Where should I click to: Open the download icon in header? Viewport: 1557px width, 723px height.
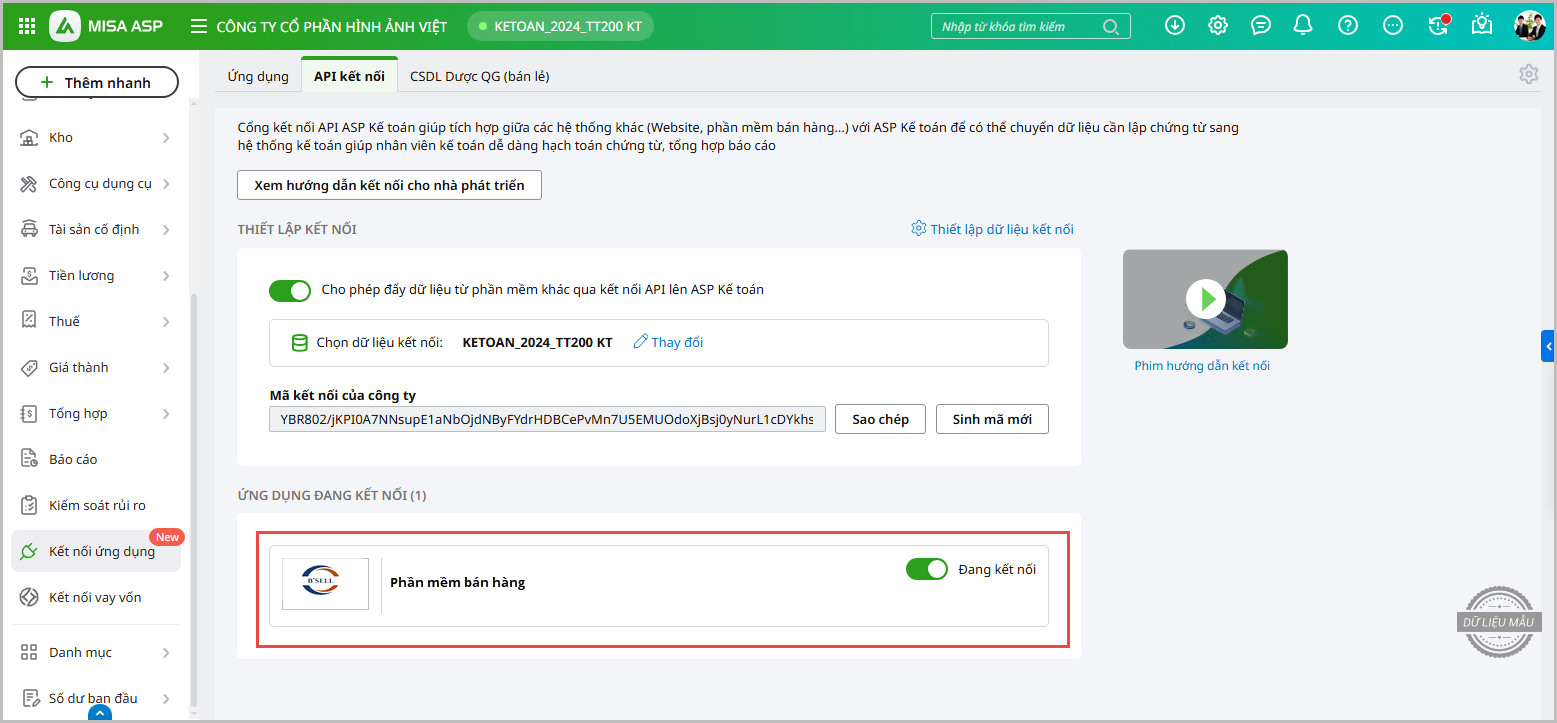[x=1175, y=26]
